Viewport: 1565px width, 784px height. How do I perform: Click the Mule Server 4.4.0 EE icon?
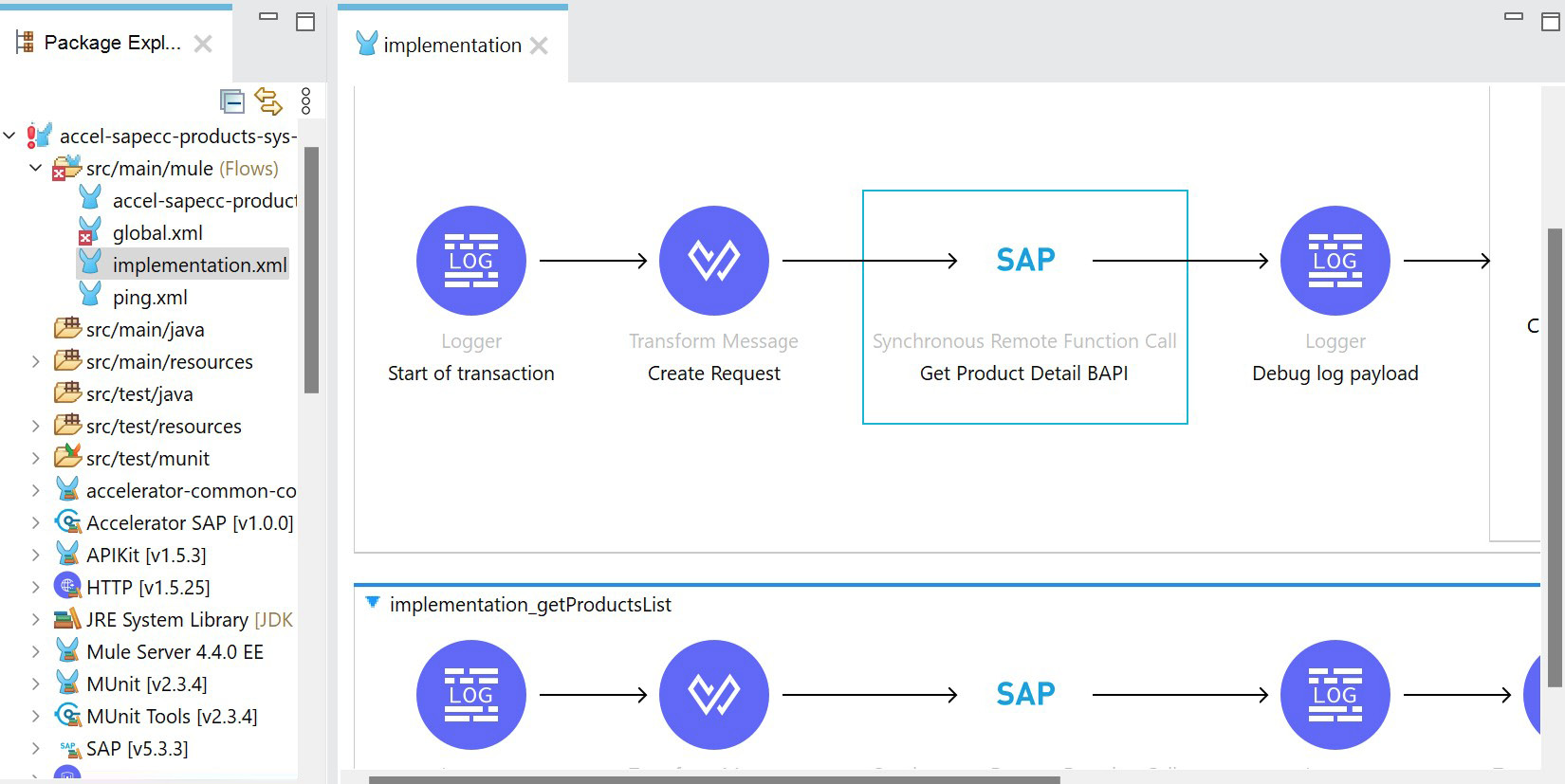67,650
